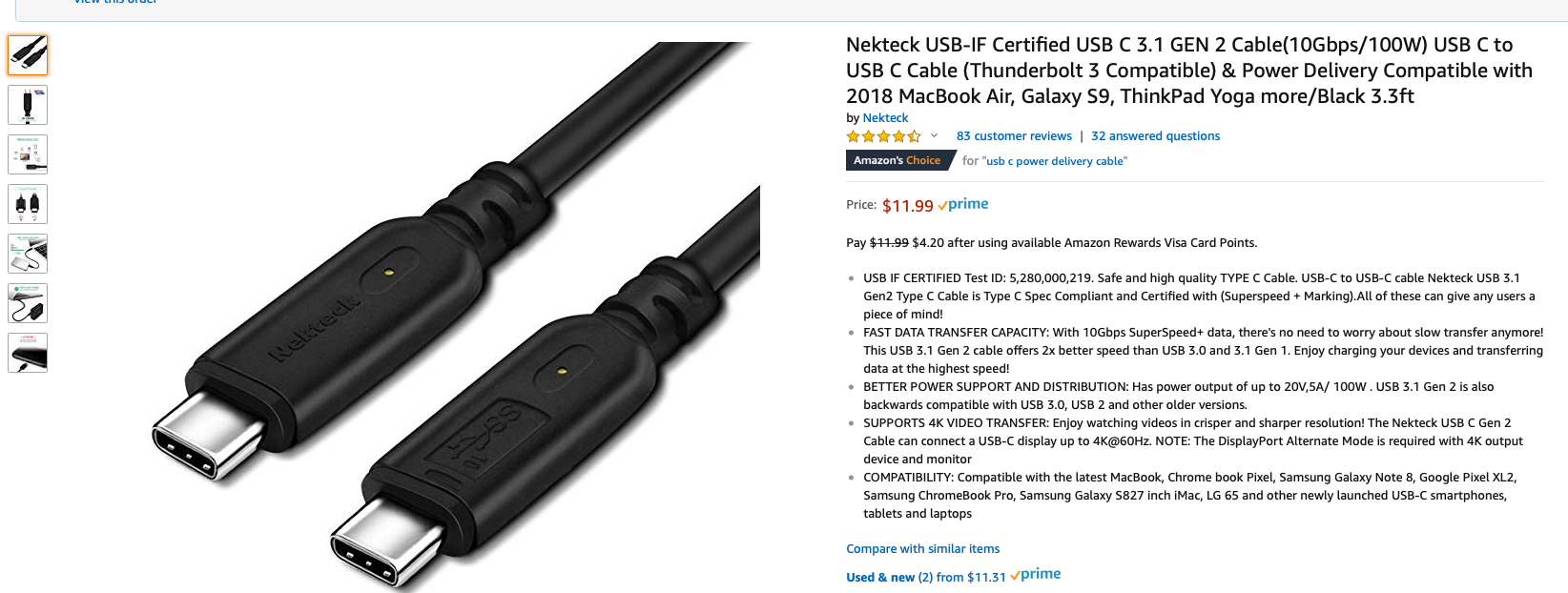The width and height of the screenshot is (1568, 593).
Task: View the compatible devices diagram thumbnail
Action: (28, 154)
